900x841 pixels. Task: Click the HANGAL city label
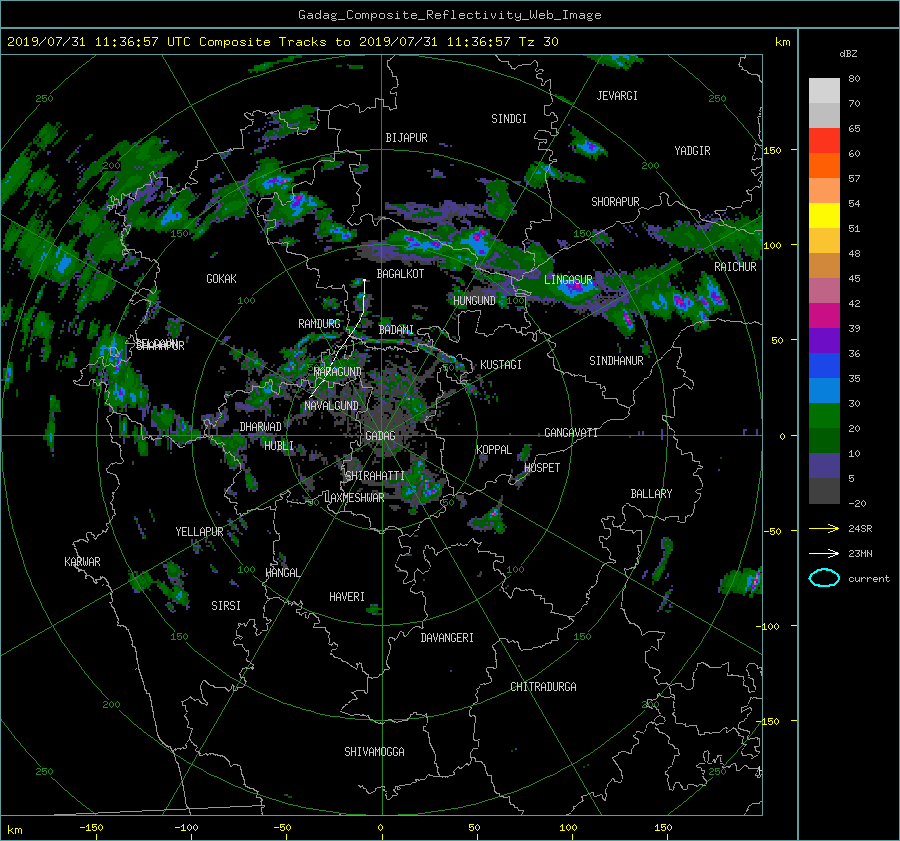[282, 573]
